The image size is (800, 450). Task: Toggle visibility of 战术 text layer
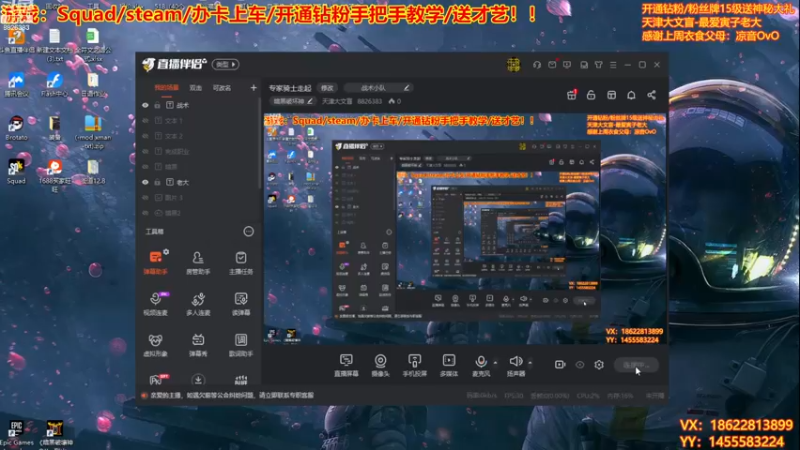(145, 105)
